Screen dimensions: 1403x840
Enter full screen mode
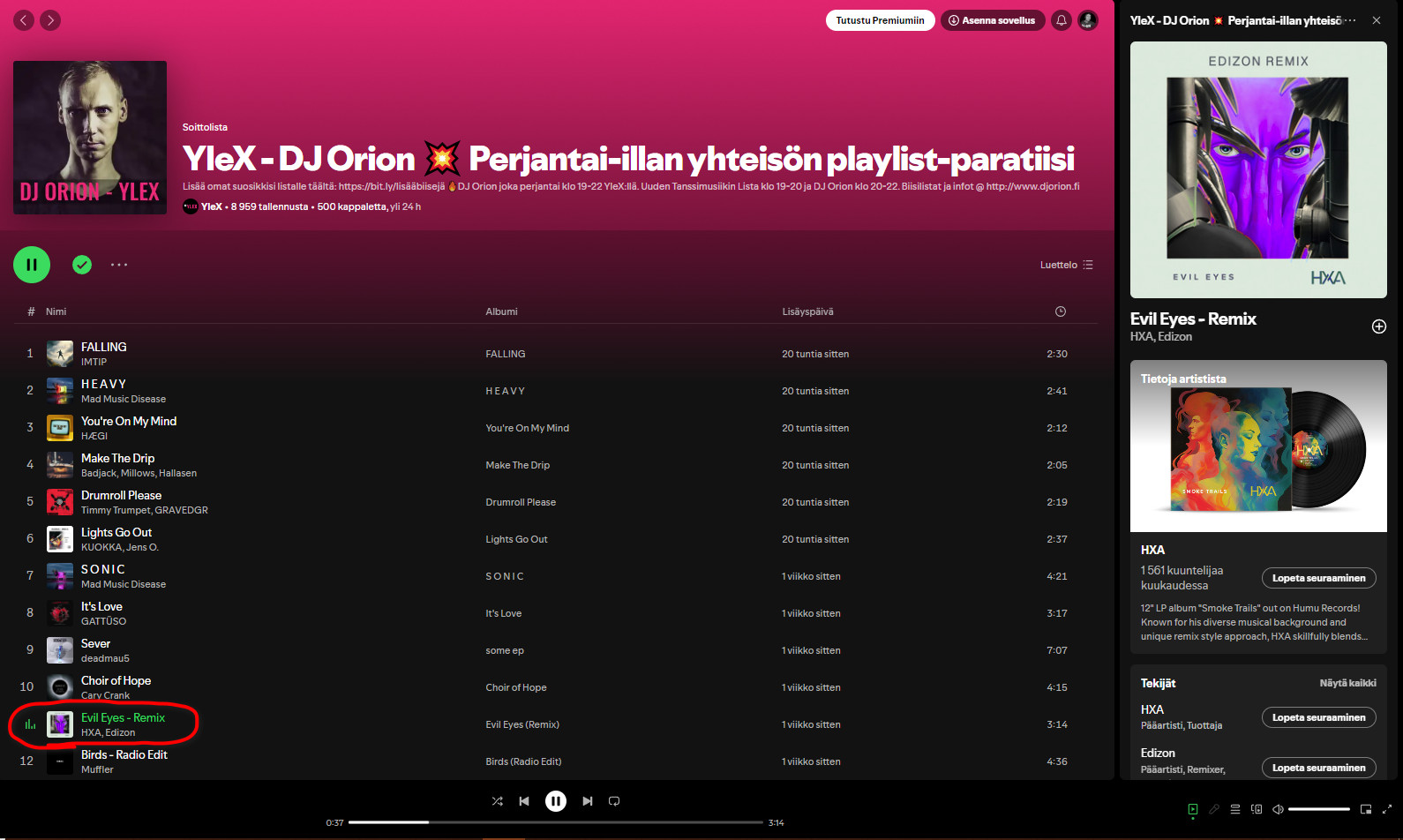coord(1387,809)
